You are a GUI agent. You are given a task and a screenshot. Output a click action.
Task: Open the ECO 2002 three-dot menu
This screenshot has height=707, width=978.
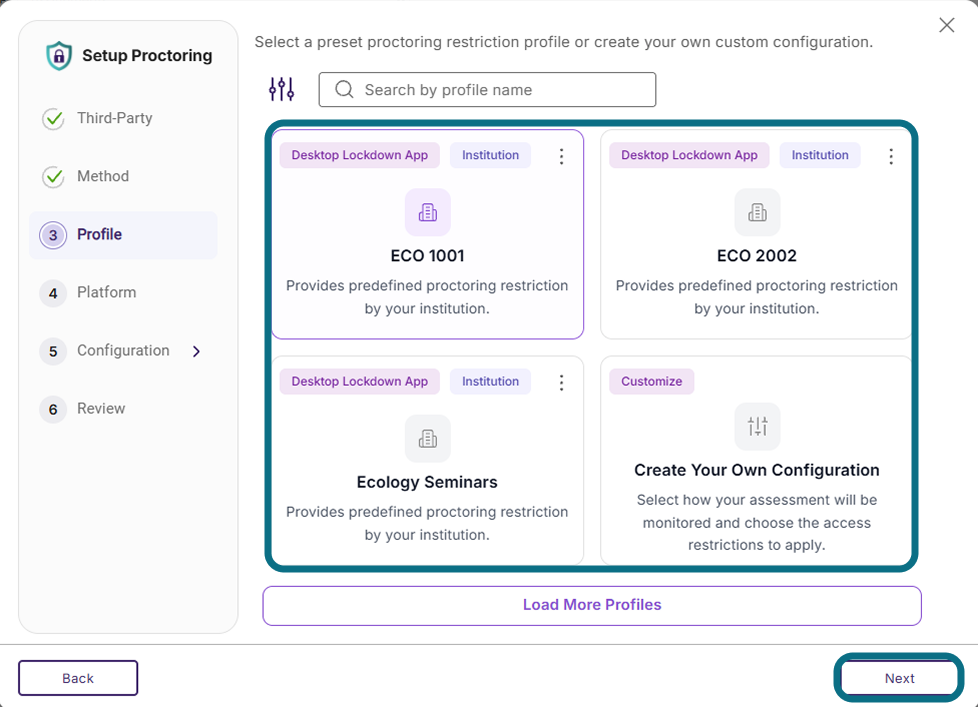[x=891, y=156]
